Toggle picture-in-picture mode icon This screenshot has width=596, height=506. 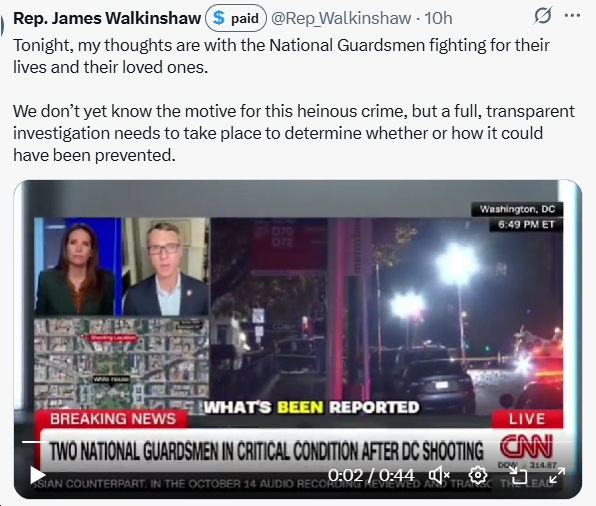click(518, 475)
